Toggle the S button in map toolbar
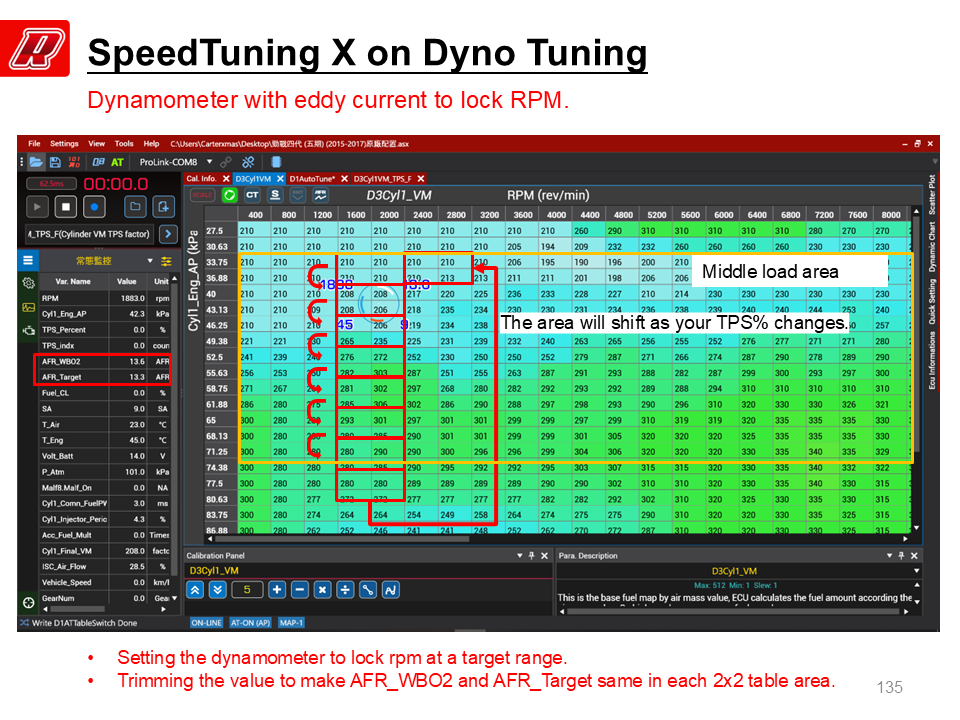960x720 pixels. coord(275,195)
